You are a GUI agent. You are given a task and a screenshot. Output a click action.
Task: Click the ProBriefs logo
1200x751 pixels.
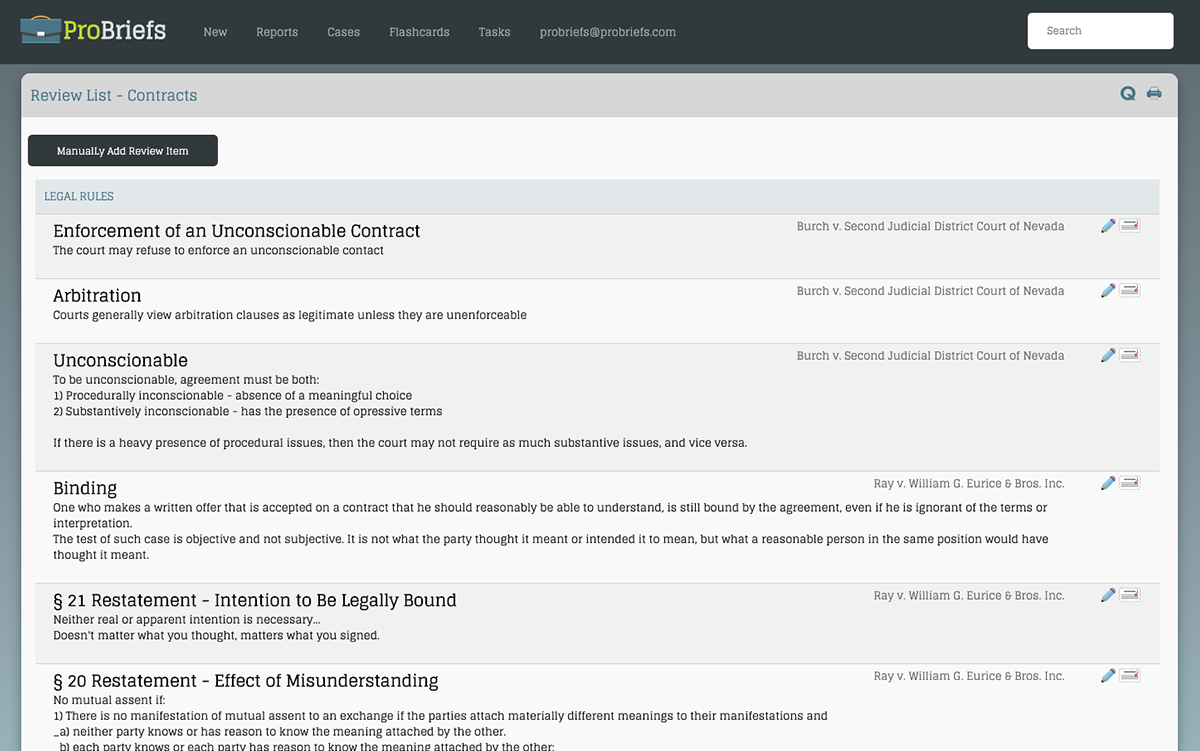pos(92,30)
